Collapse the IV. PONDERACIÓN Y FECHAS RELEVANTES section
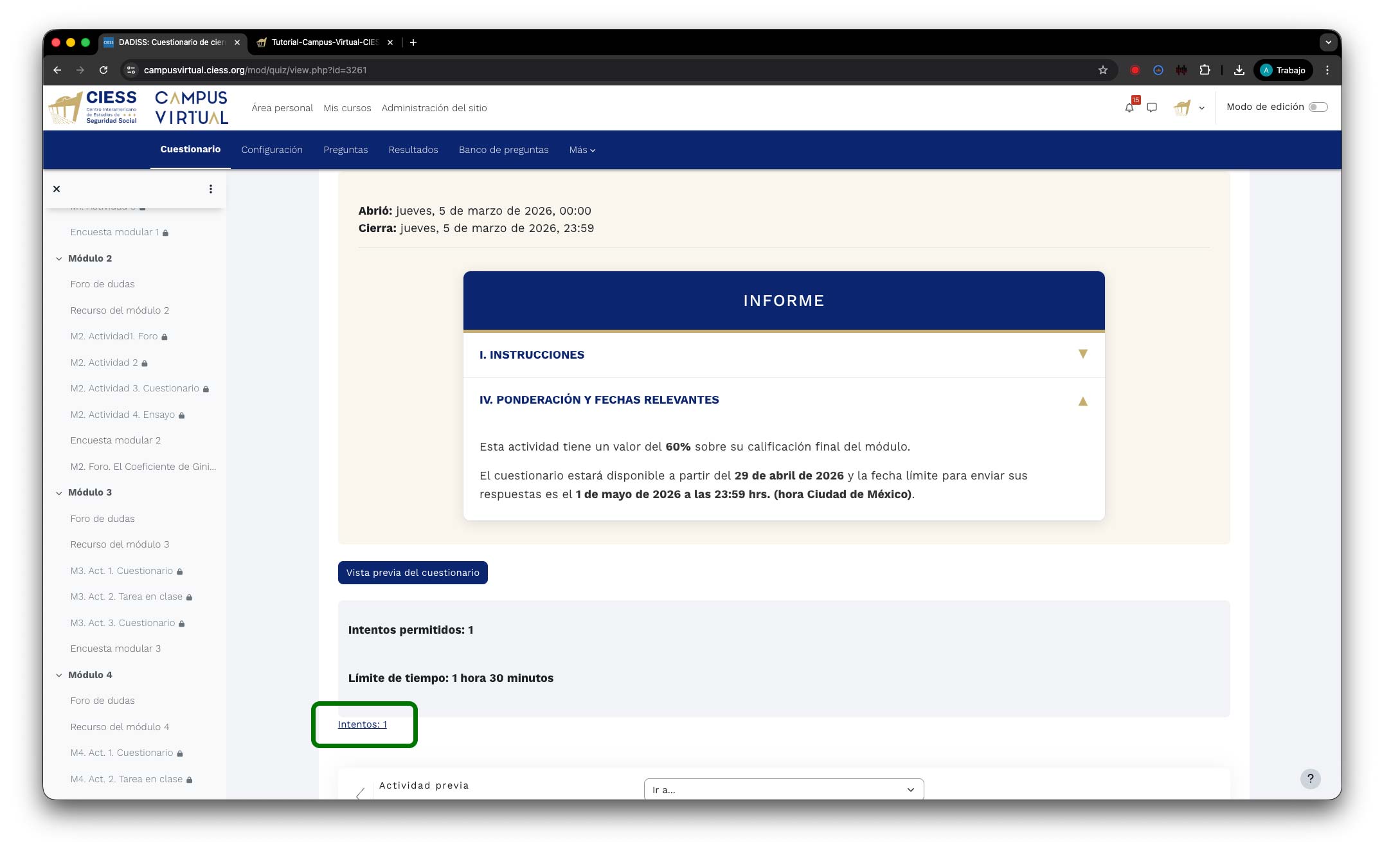Screen dimensions: 1400x842 (x=1082, y=401)
